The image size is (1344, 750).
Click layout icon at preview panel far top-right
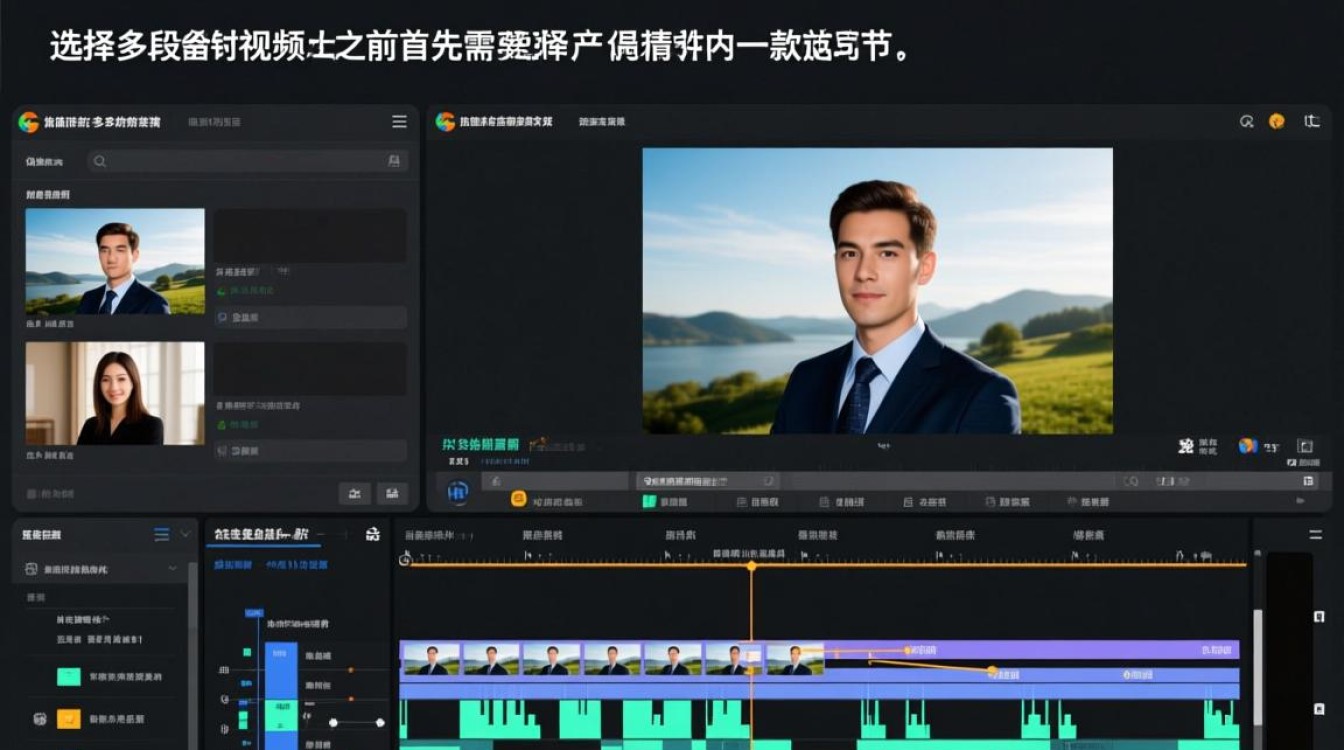point(1312,121)
